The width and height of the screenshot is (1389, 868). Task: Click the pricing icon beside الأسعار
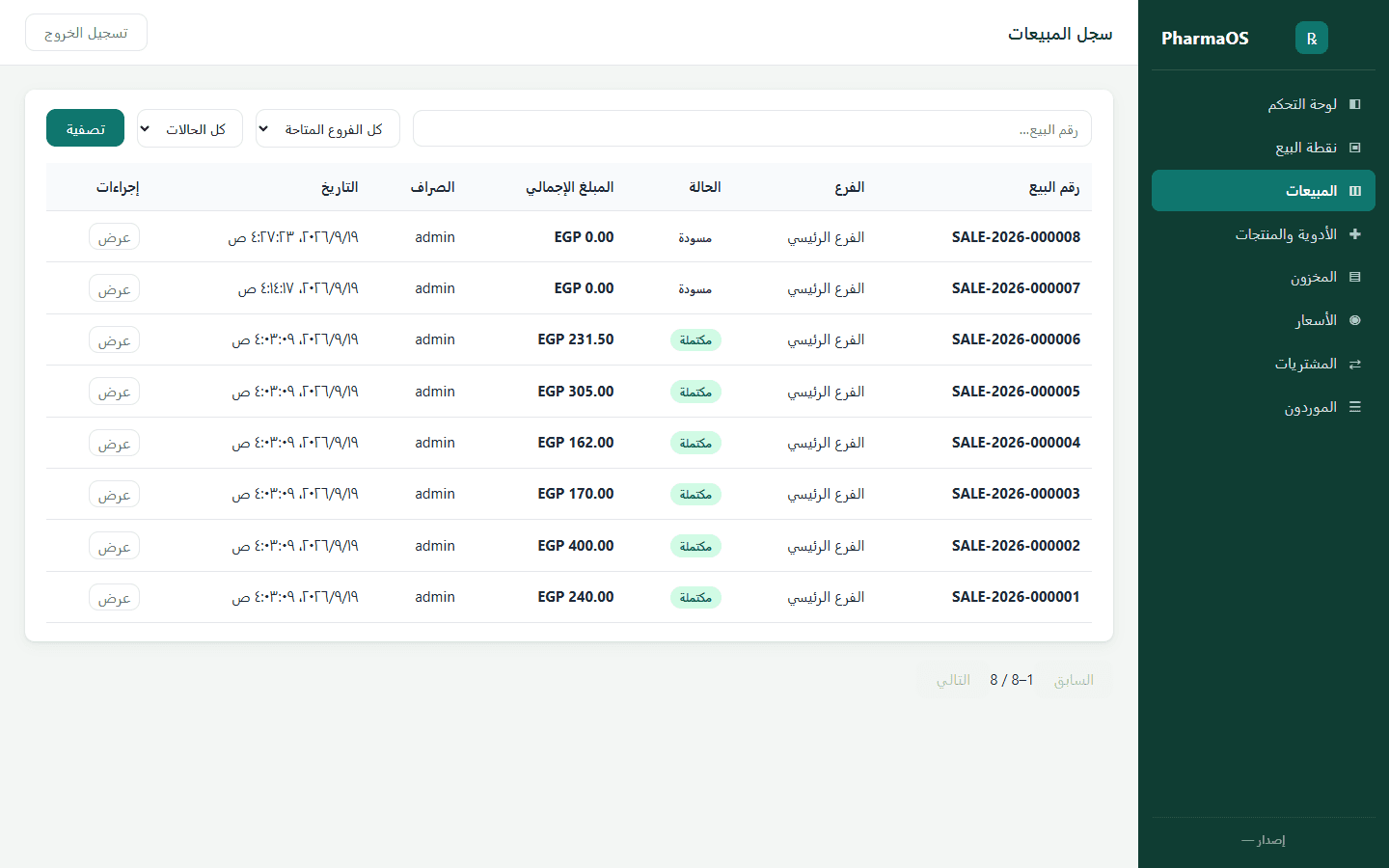[1354, 320]
